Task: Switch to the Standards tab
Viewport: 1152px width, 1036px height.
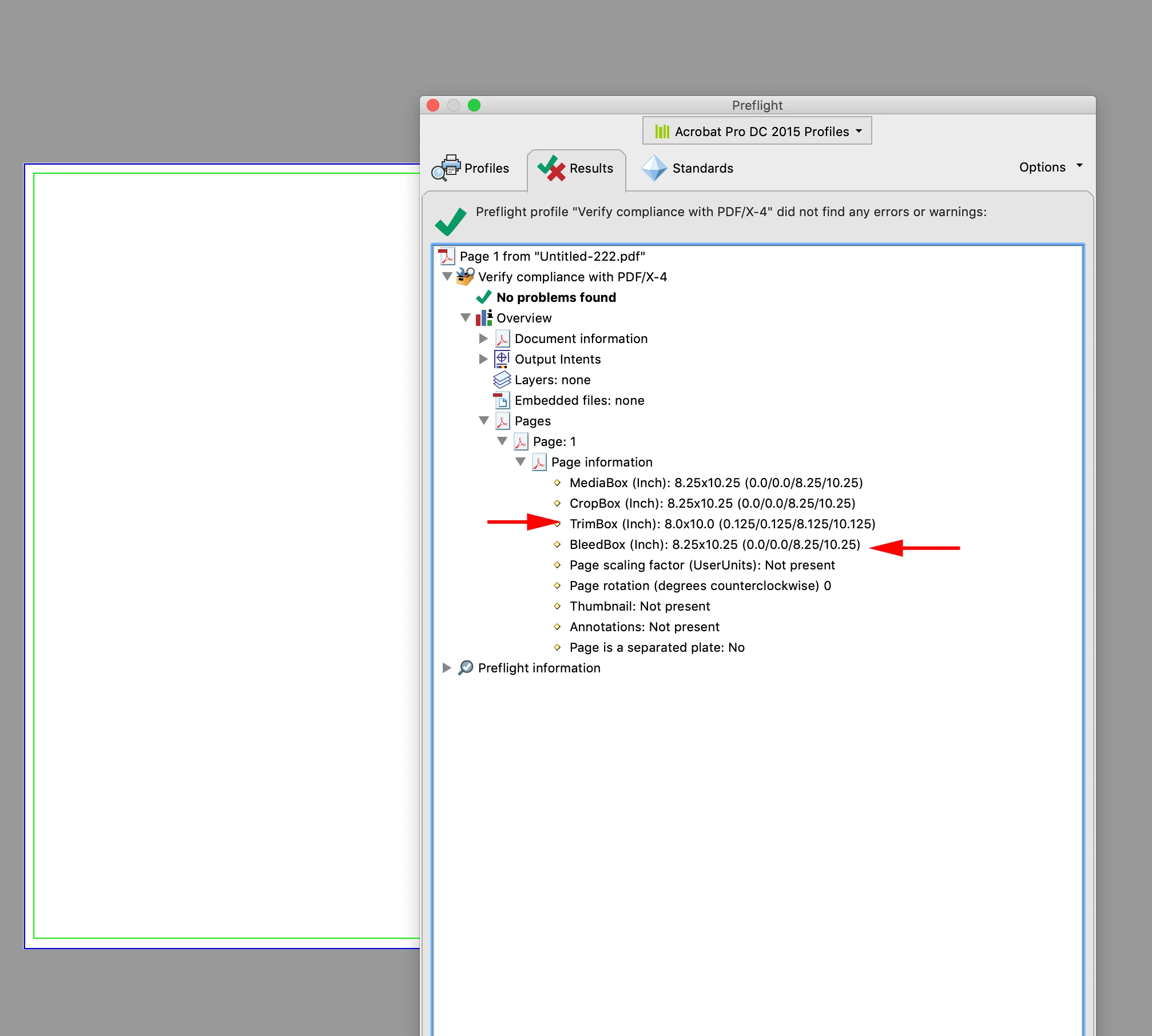Action: point(702,168)
